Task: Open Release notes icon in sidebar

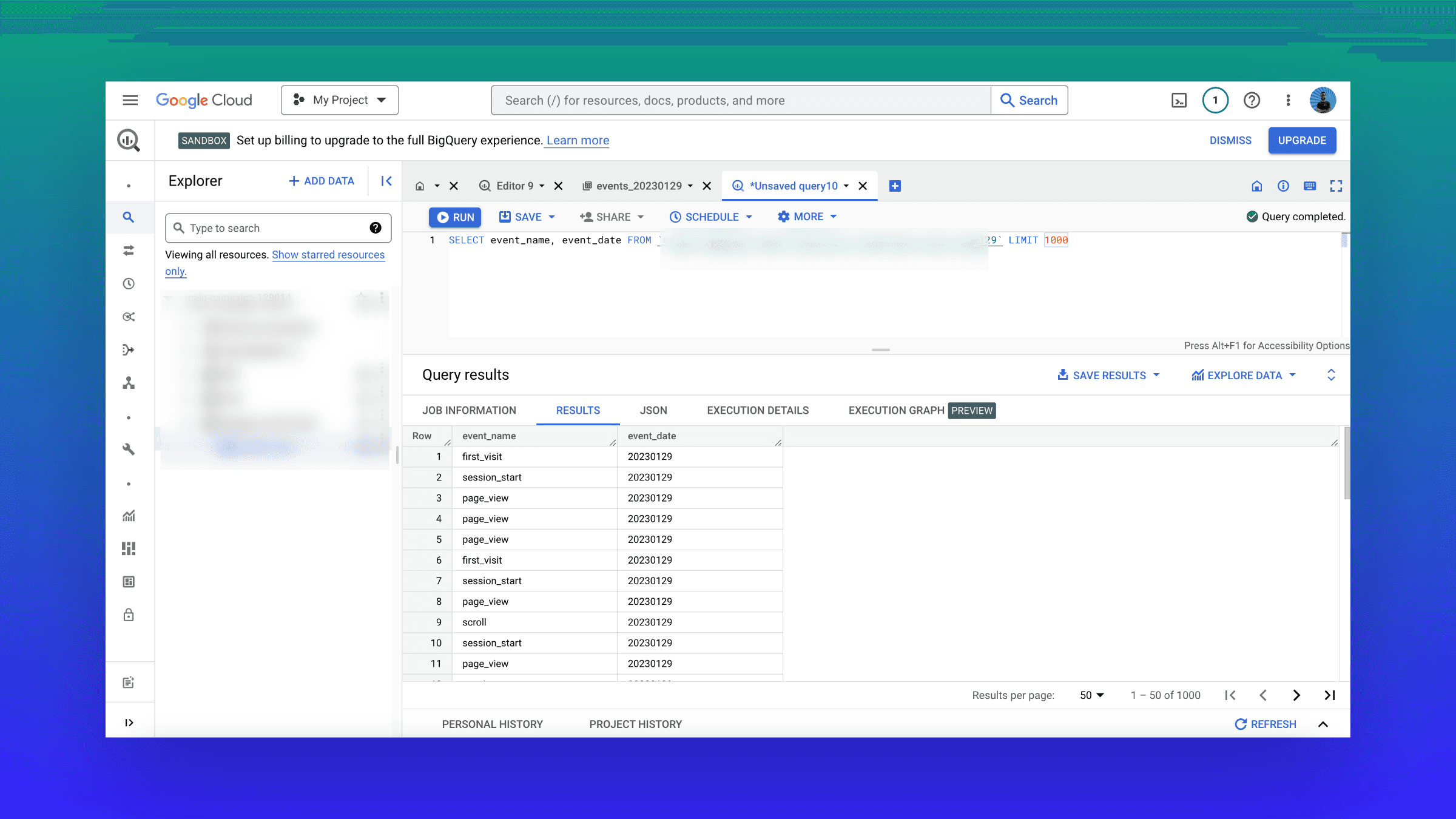Action: pyautogui.click(x=129, y=682)
